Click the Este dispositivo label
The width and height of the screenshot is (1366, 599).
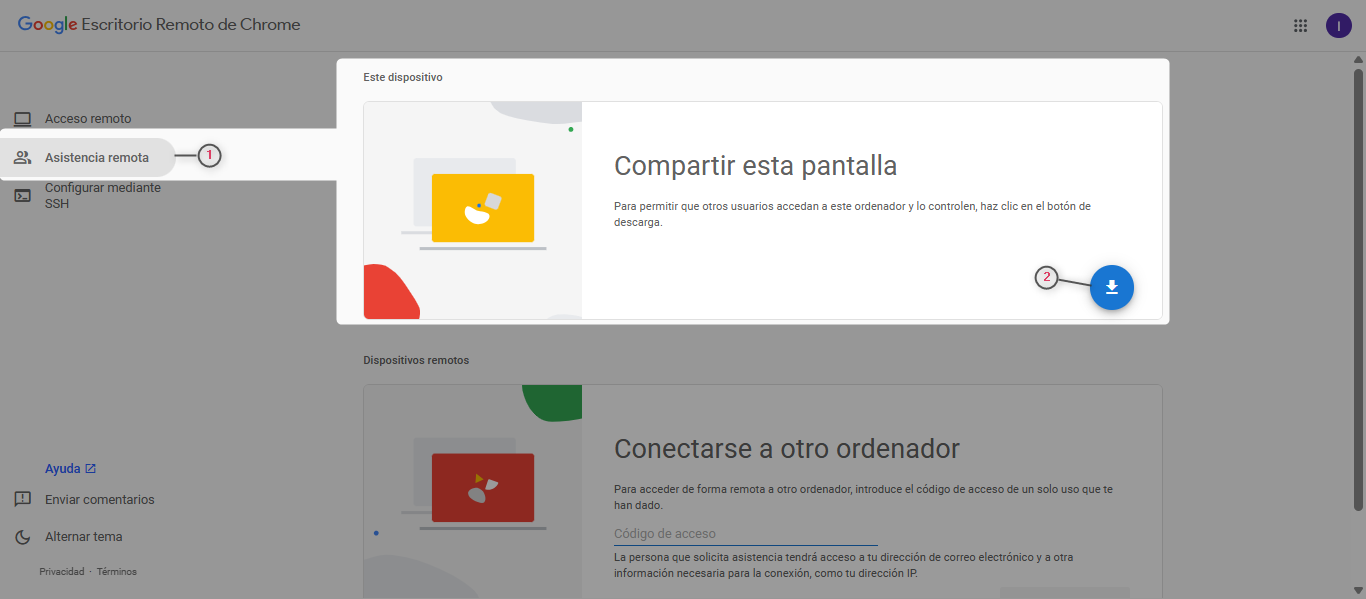(403, 77)
